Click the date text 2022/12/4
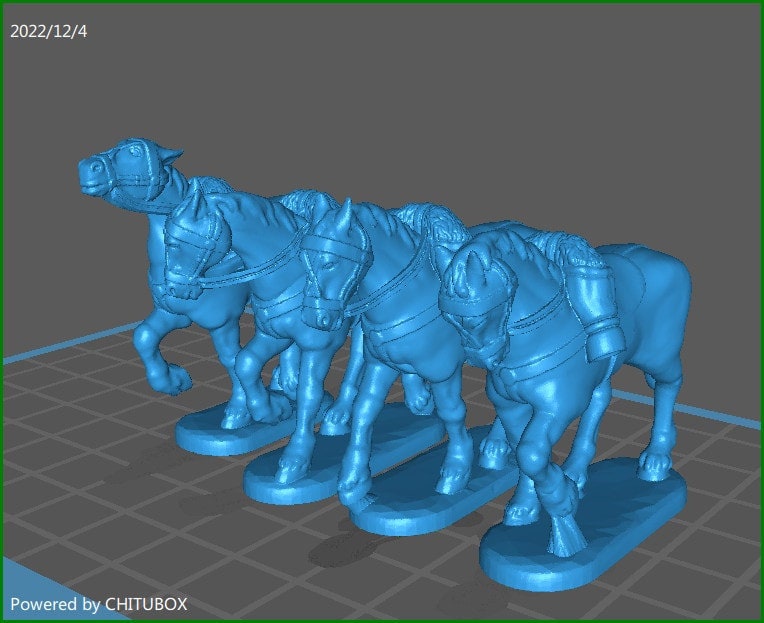Viewport: 764px width, 623px height. (49, 32)
